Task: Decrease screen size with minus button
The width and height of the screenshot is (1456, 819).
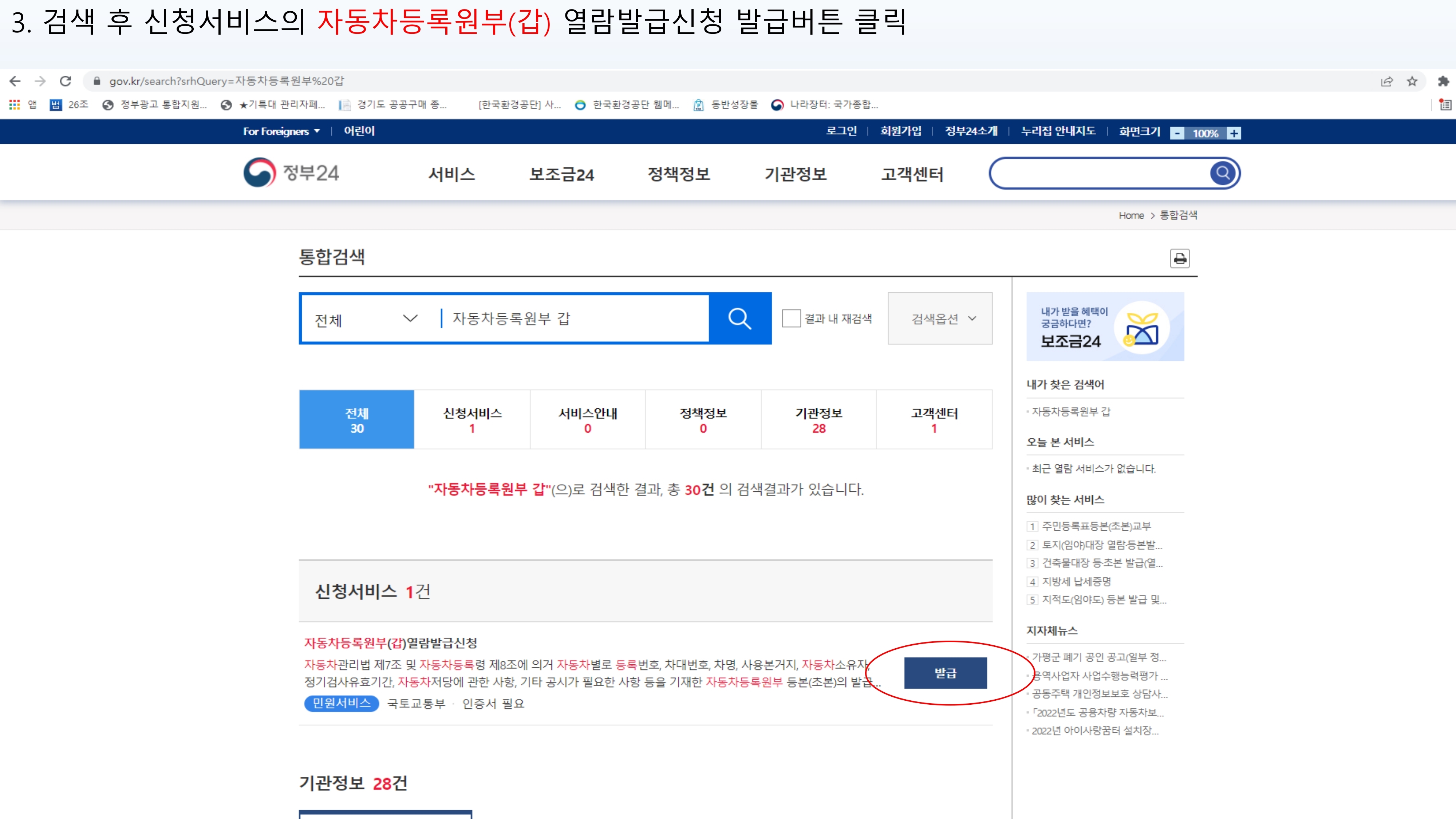Action: (x=1177, y=133)
